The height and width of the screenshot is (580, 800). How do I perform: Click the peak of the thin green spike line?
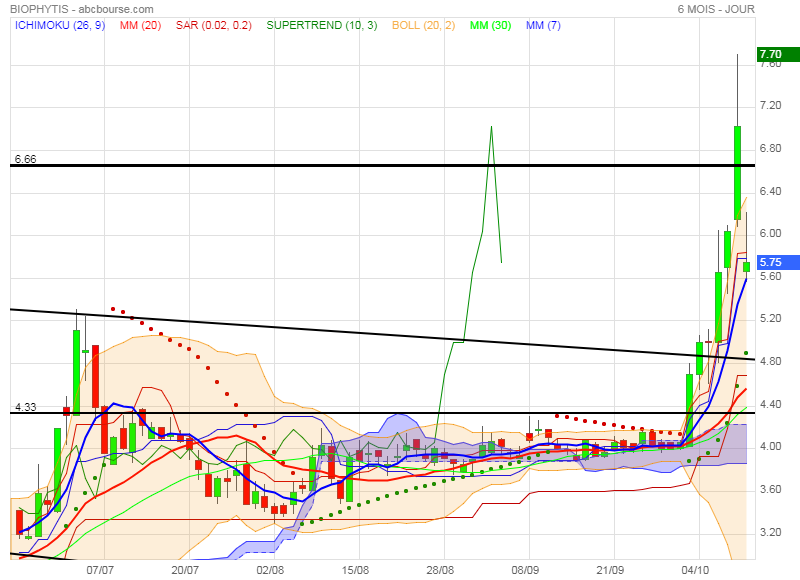[491, 127]
